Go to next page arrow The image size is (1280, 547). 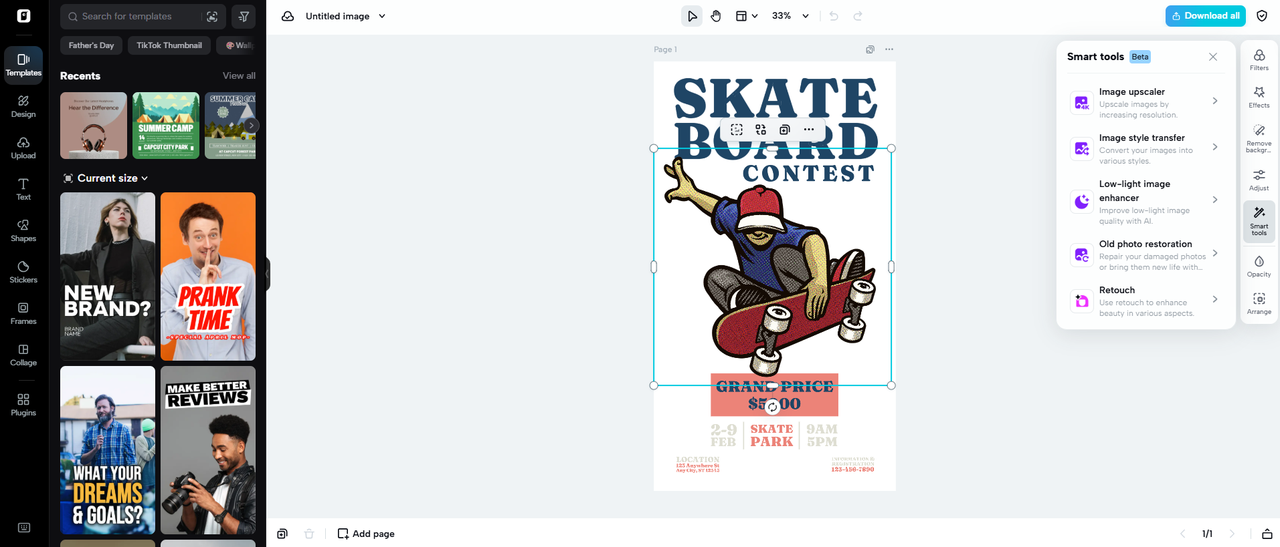[1232, 534]
